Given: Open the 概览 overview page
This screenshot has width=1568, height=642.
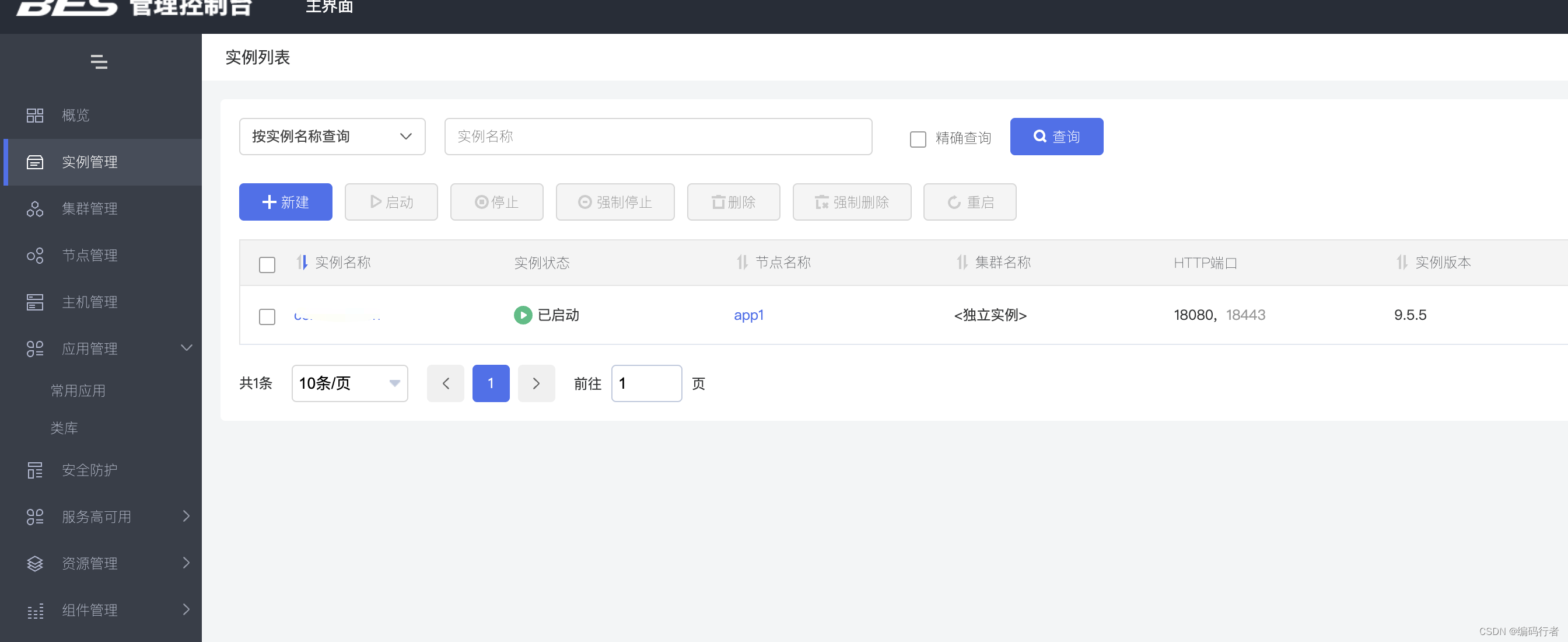Looking at the screenshot, I should [75, 115].
